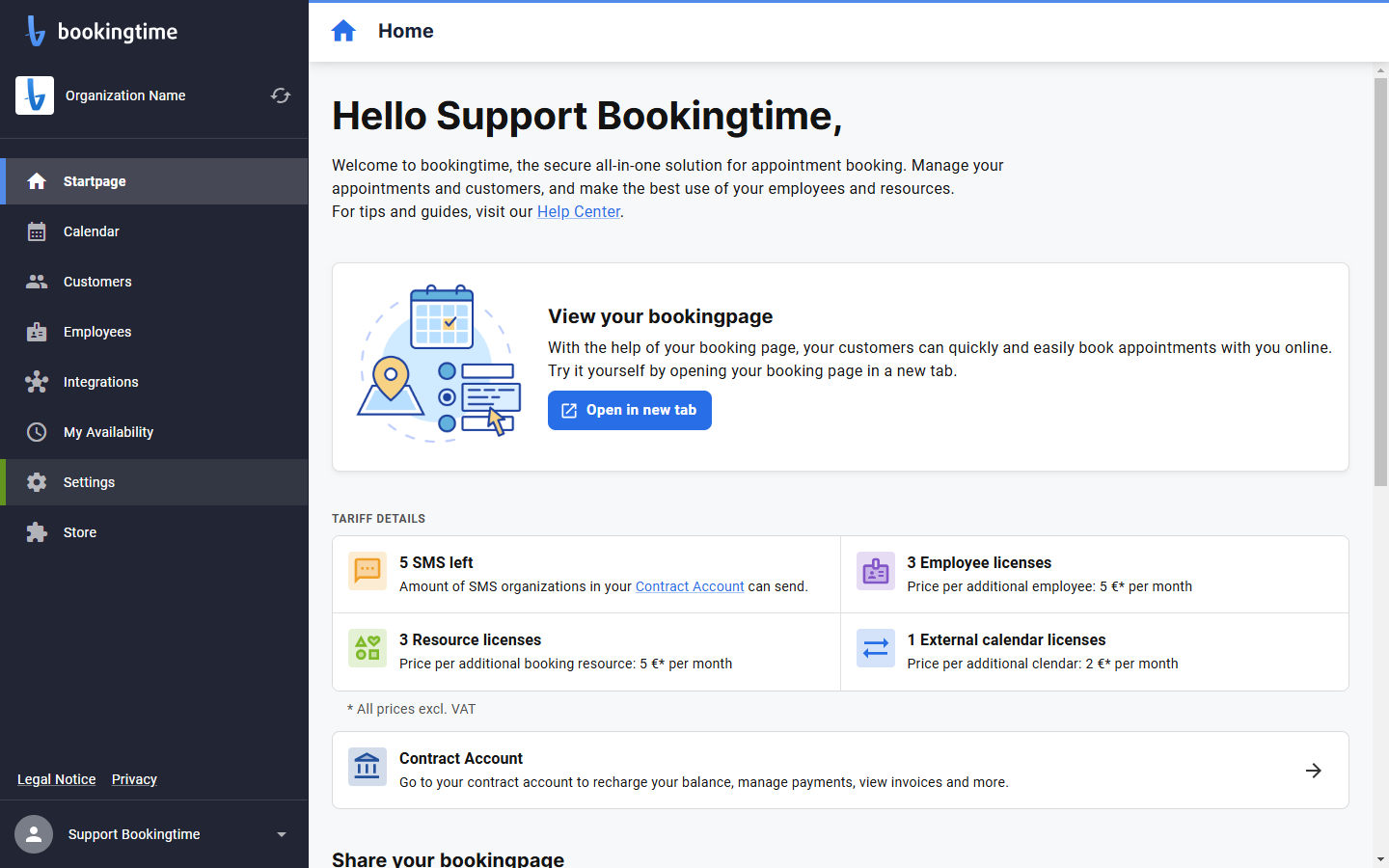This screenshot has width=1389, height=868.
Task: Click the SMS left chat bubble icon
Action: click(368, 571)
